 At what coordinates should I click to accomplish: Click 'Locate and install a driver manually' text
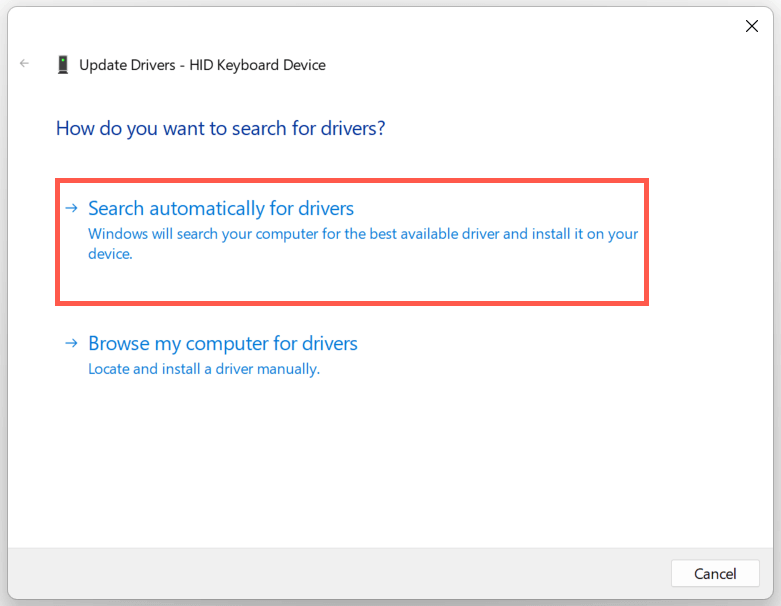tap(204, 369)
